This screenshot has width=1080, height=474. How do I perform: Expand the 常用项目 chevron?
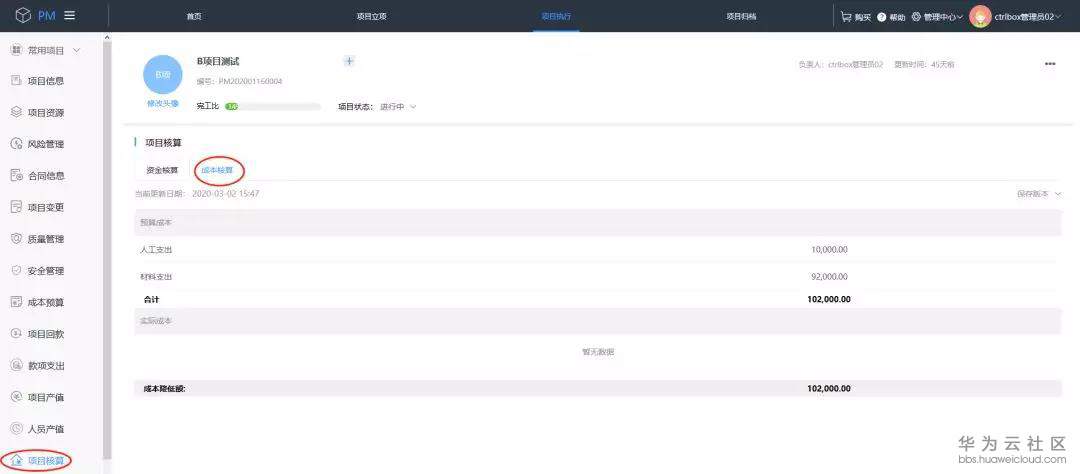click(x=76, y=50)
